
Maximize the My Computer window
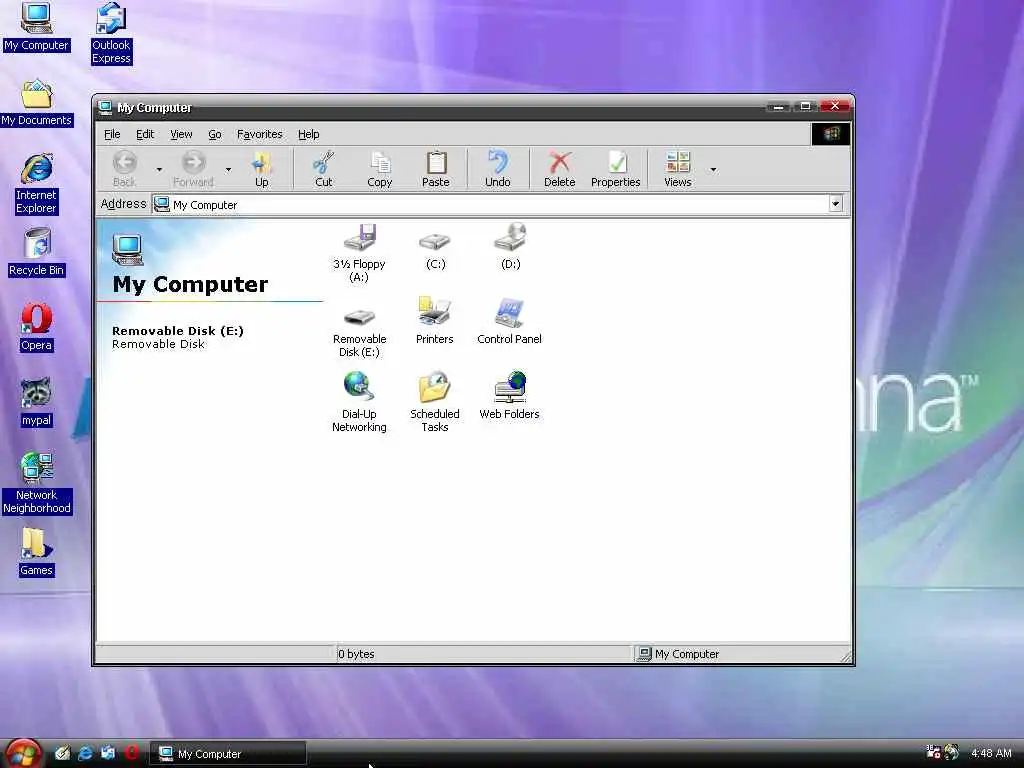click(805, 106)
